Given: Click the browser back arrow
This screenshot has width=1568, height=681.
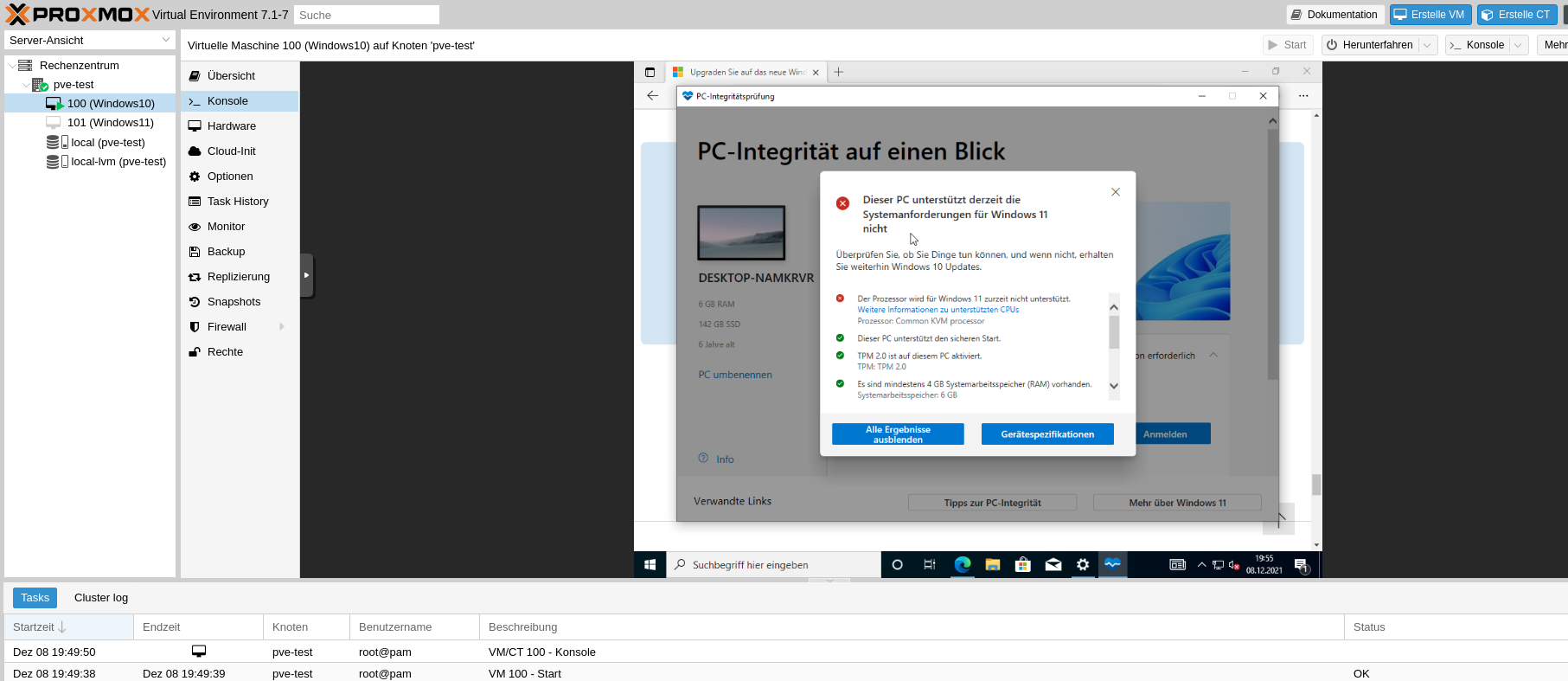Looking at the screenshot, I should (653, 96).
